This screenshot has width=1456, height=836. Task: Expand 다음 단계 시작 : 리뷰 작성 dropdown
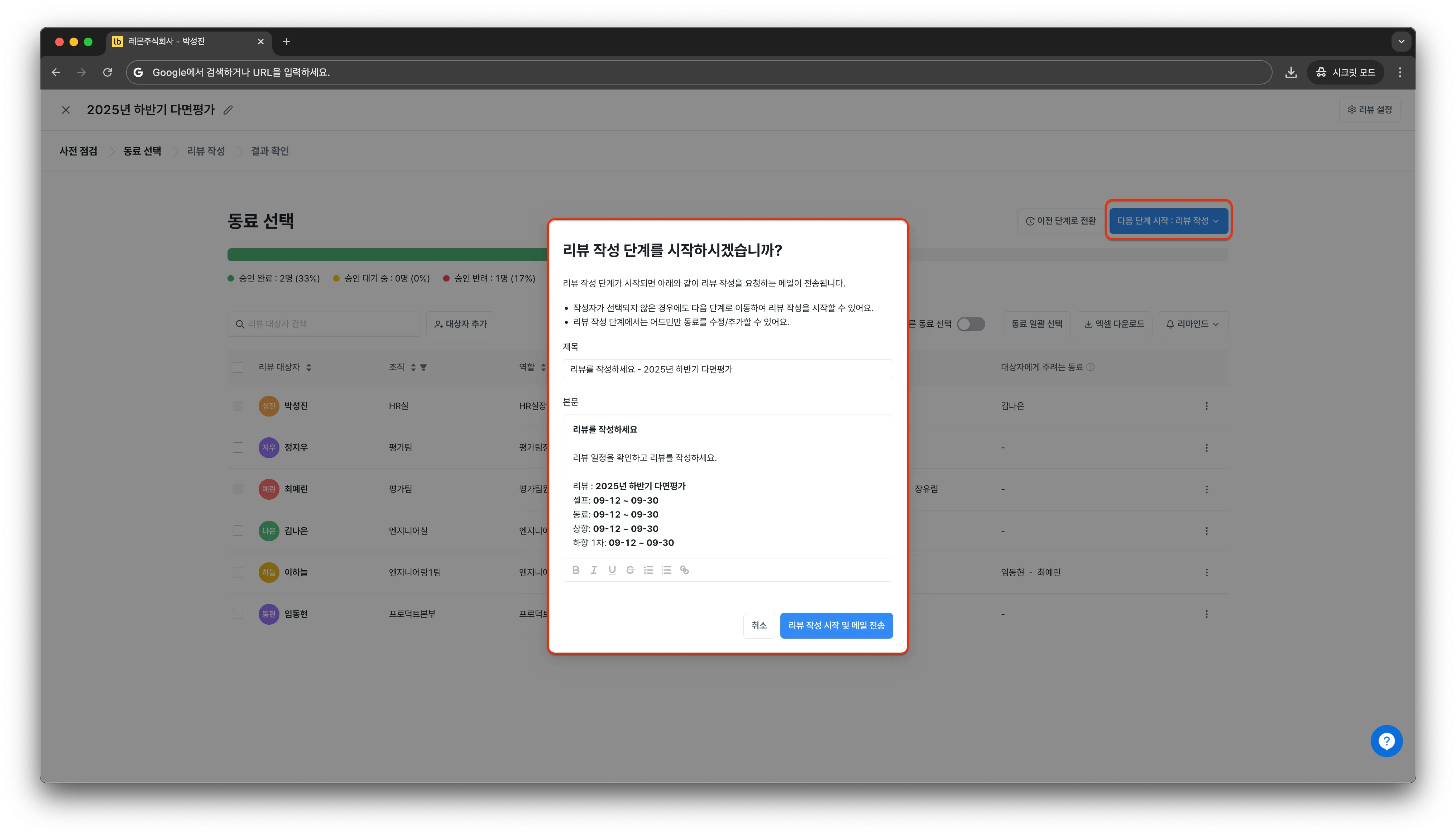point(1168,221)
